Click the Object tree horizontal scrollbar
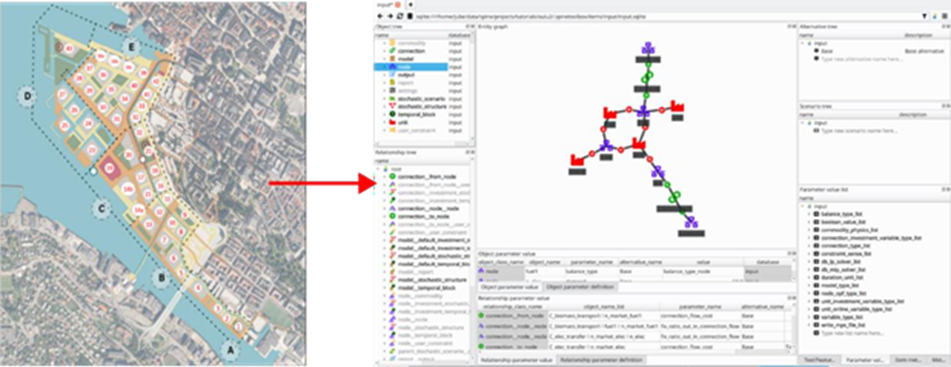The height and width of the screenshot is (367, 951). 422,144
